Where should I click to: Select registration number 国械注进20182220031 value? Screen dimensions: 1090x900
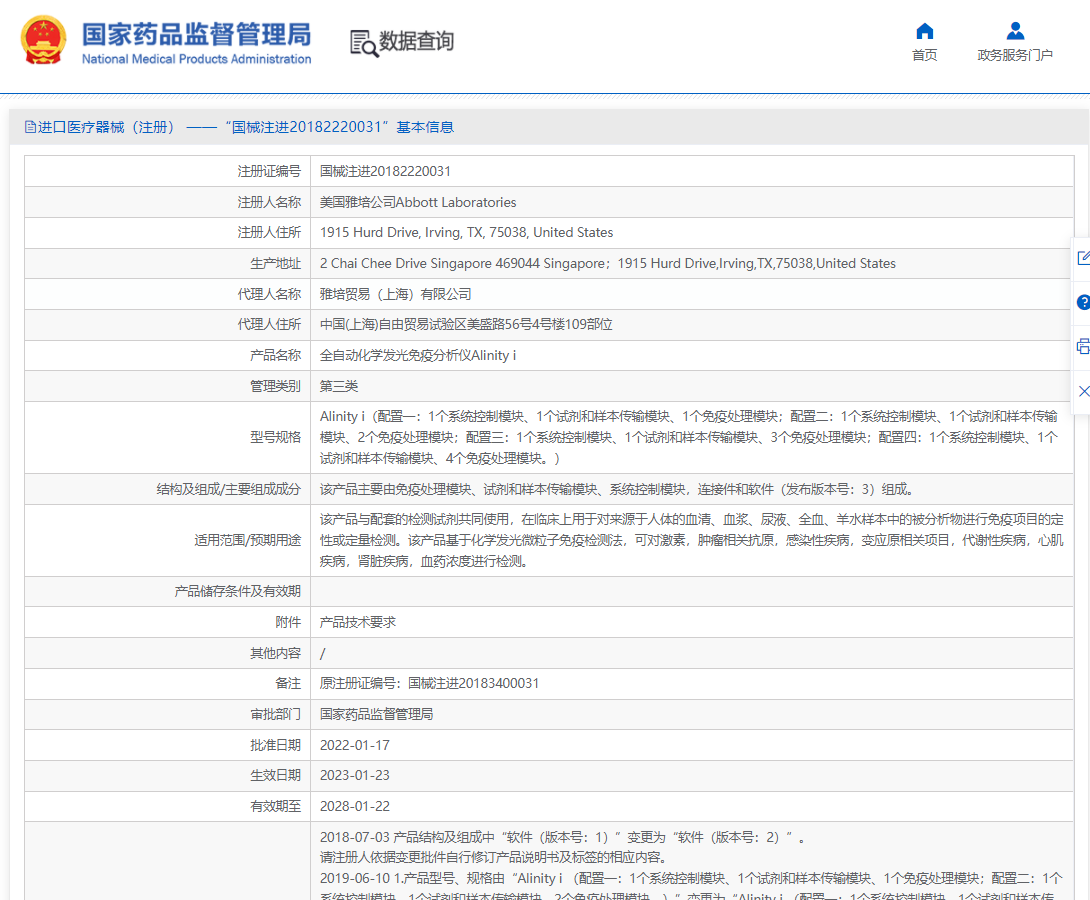(385, 171)
